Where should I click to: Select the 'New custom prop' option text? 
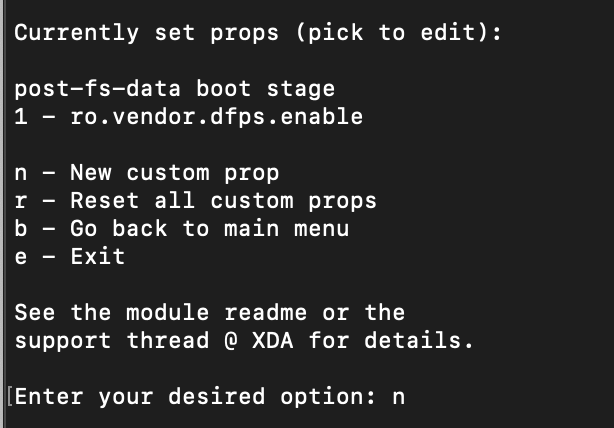174,173
